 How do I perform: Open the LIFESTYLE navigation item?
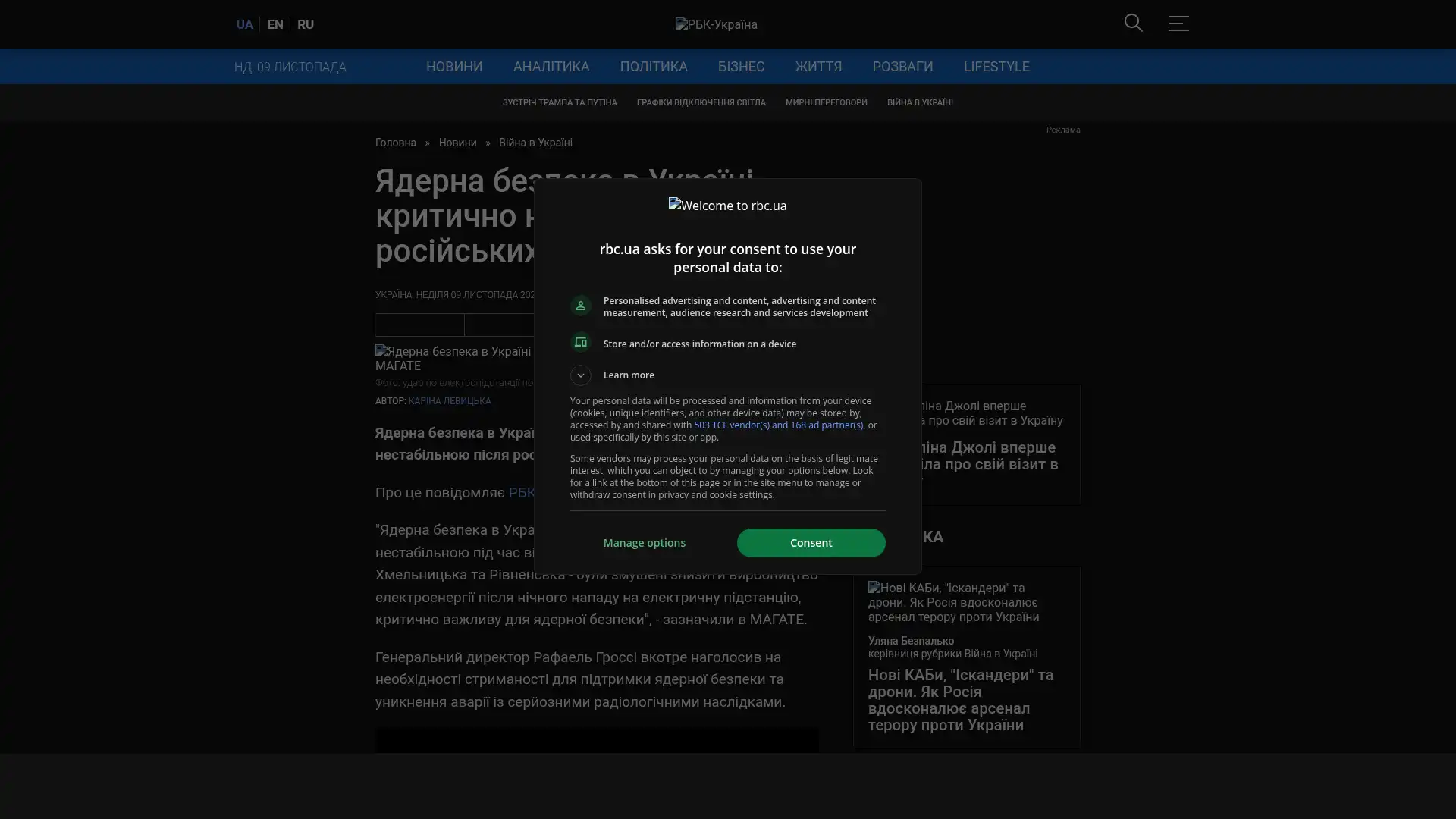996,67
